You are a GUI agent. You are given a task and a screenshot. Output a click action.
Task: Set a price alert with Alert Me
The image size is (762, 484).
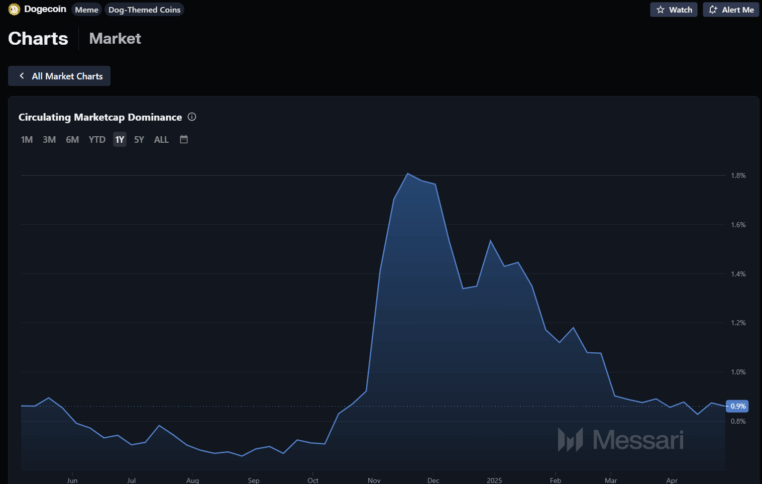pyautogui.click(x=730, y=10)
